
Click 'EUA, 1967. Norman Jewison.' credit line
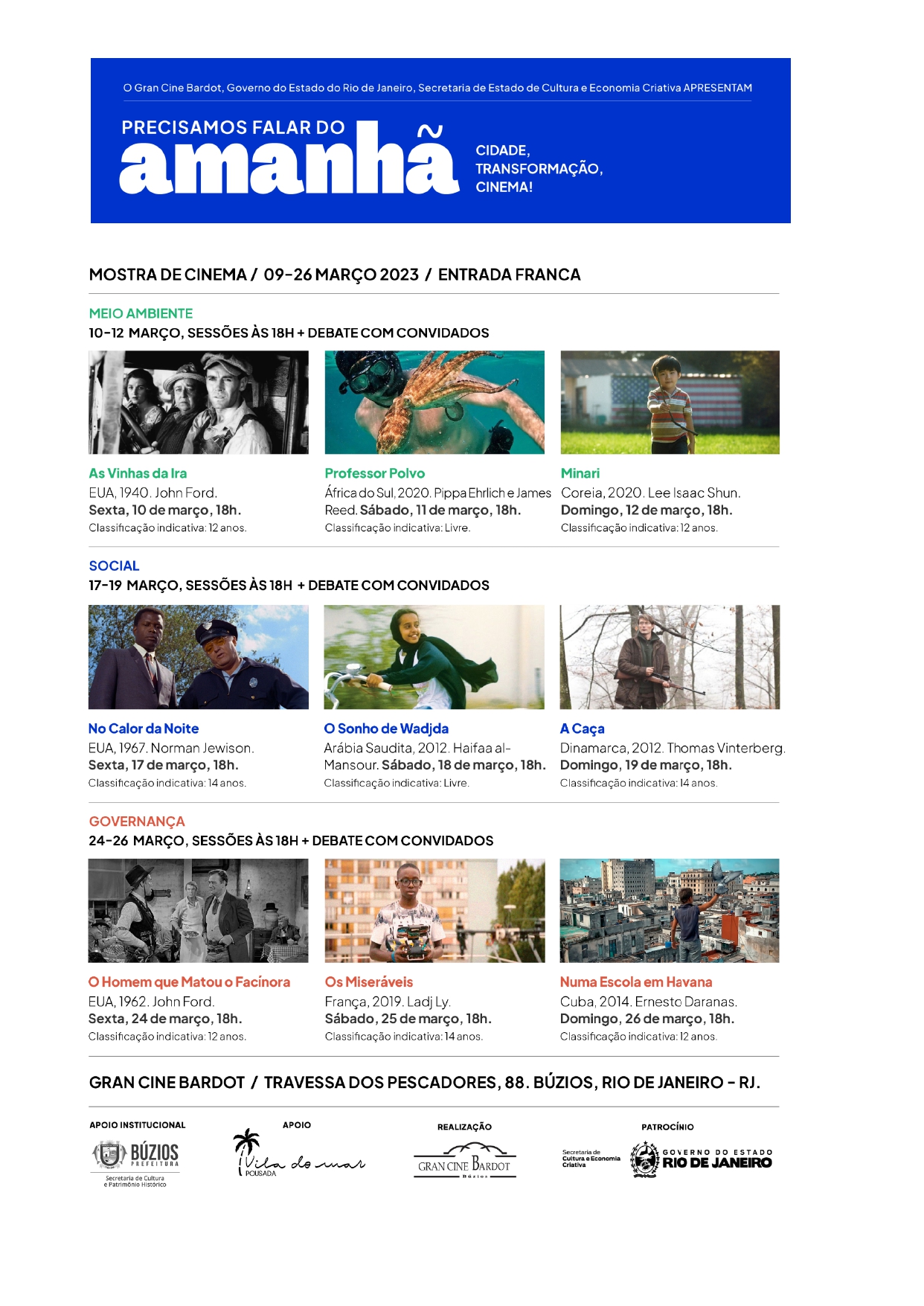(x=171, y=748)
